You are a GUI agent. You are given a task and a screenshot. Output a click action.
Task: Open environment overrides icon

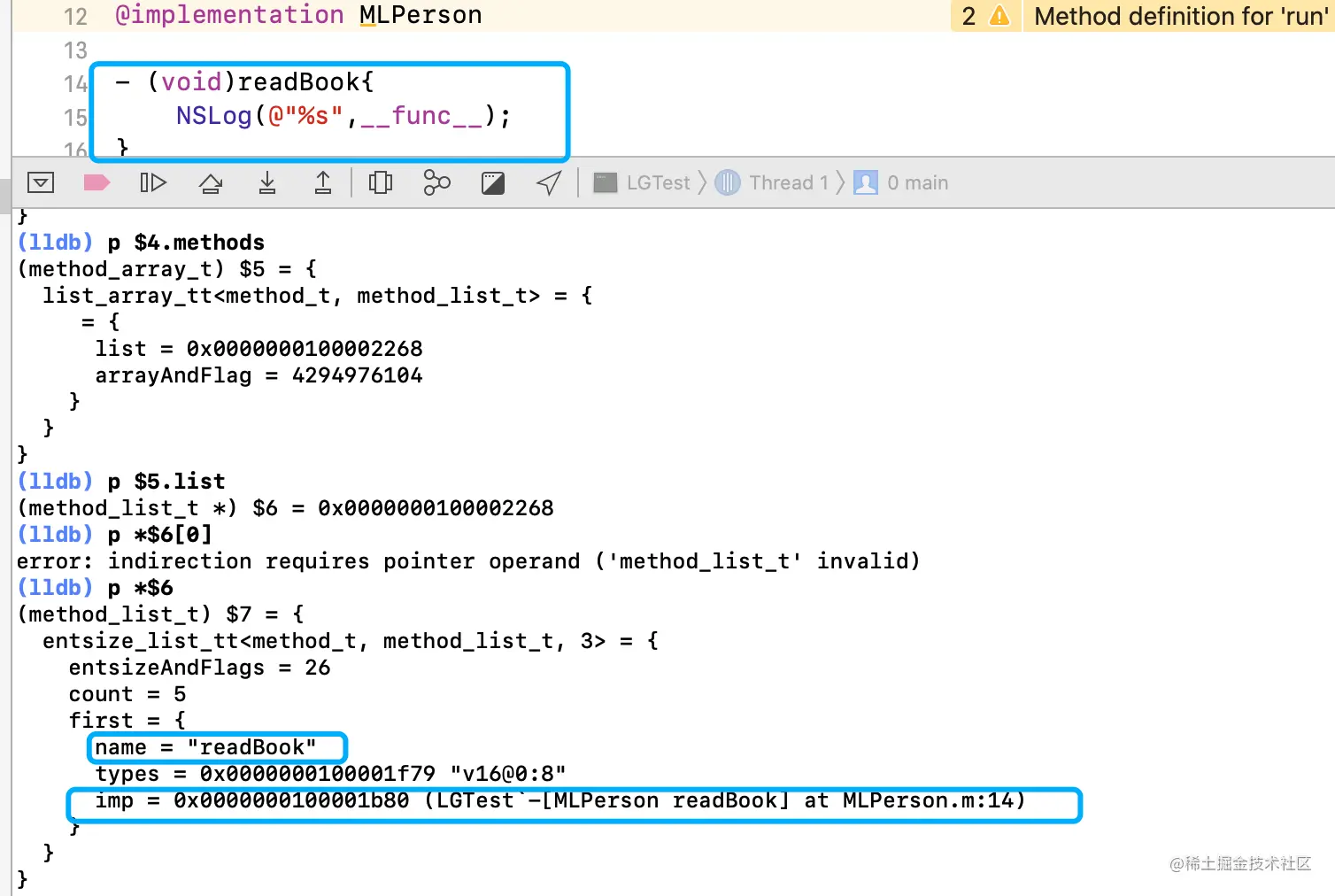493,182
